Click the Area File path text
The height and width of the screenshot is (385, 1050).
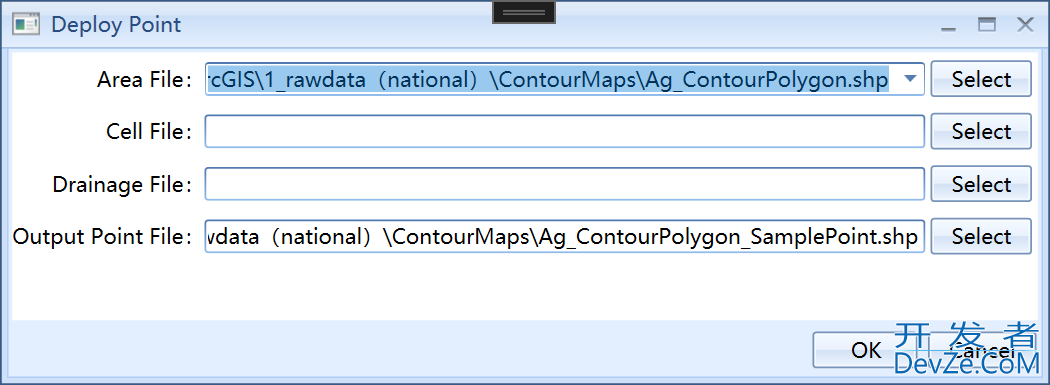pos(548,79)
